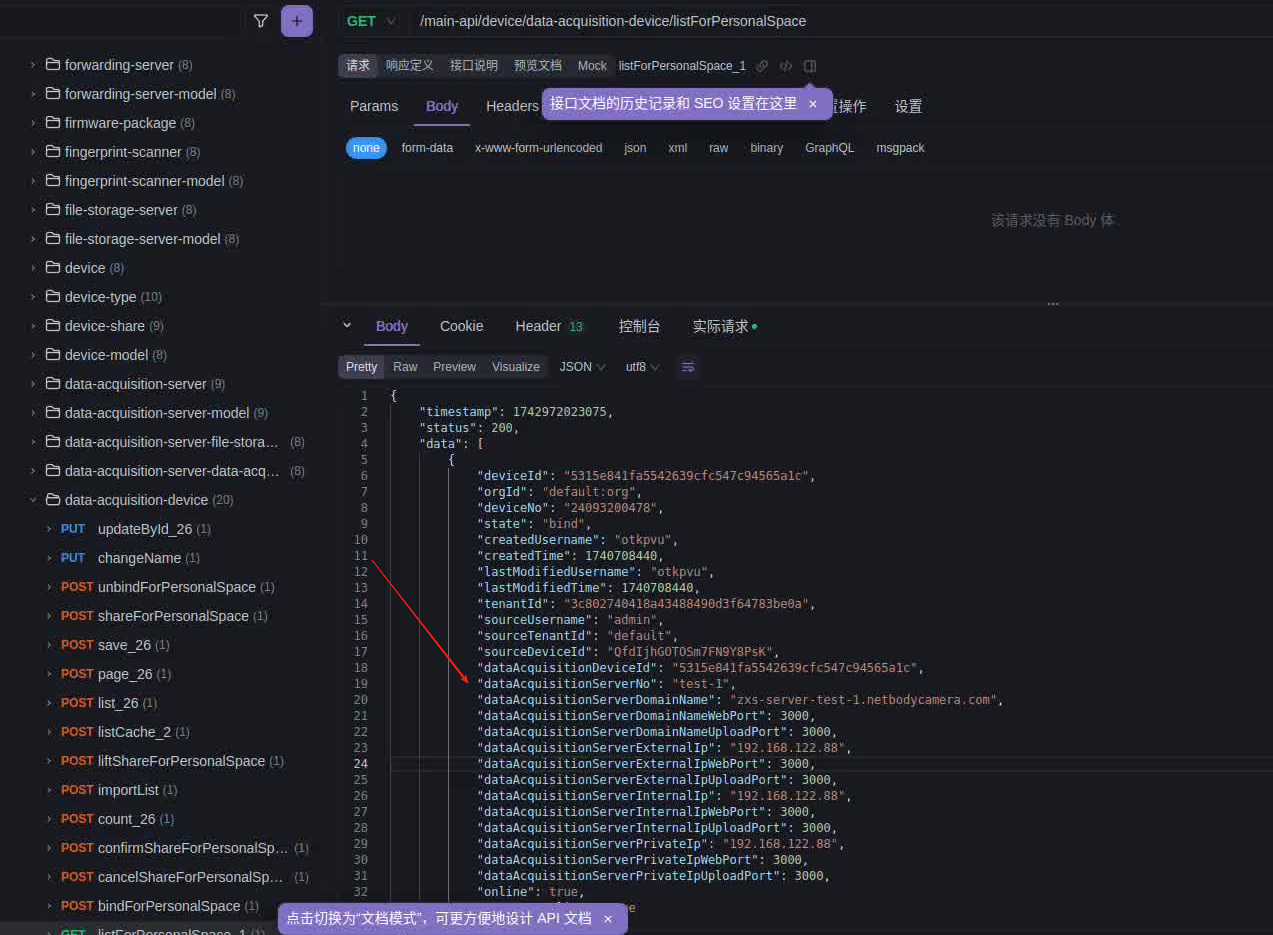1273x935 pixels.
Task: Choose the json body type option
Action: pos(635,148)
